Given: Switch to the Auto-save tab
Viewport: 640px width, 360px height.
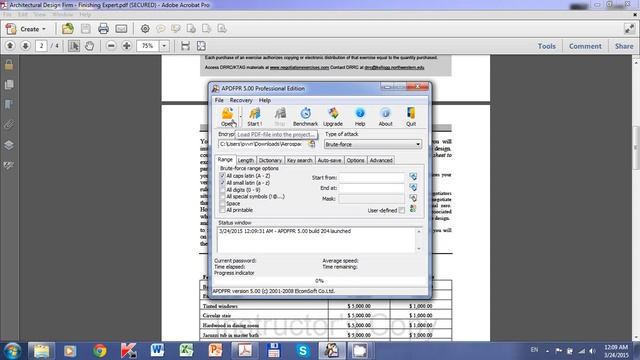Looking at the screenshot, I should [329, 160].
